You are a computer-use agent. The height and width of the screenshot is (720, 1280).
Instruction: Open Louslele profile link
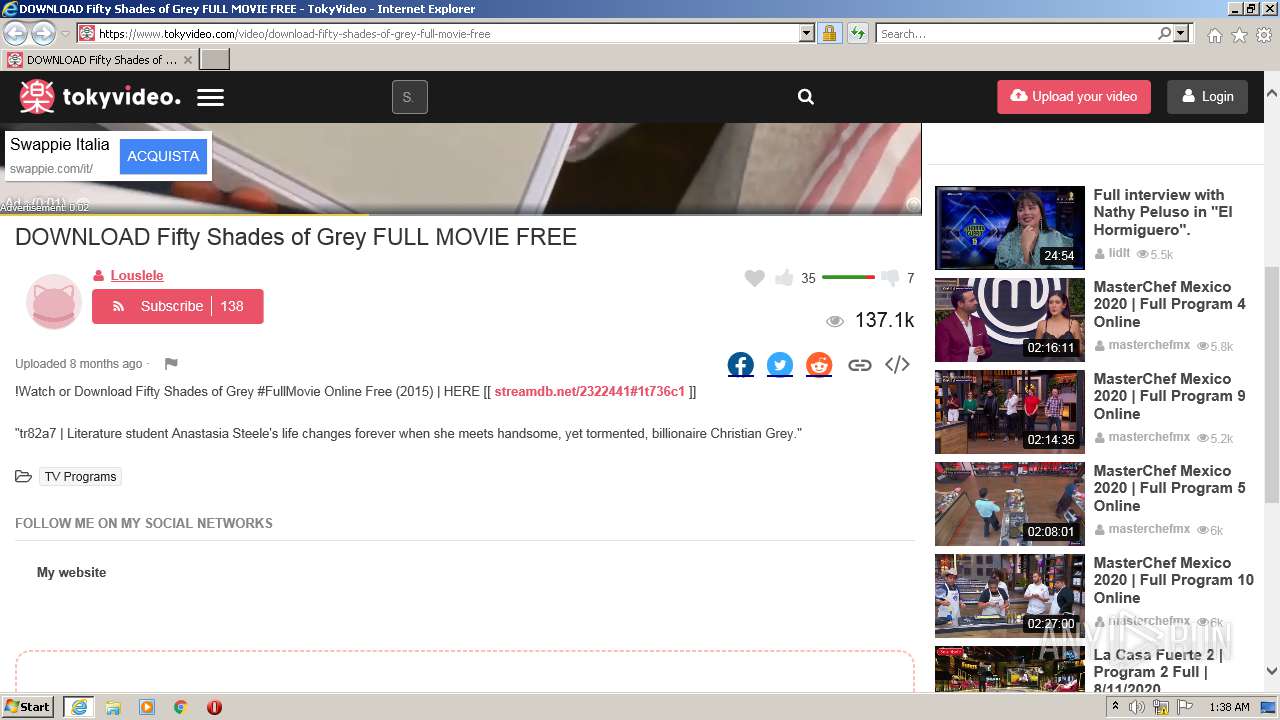point(137,276)
